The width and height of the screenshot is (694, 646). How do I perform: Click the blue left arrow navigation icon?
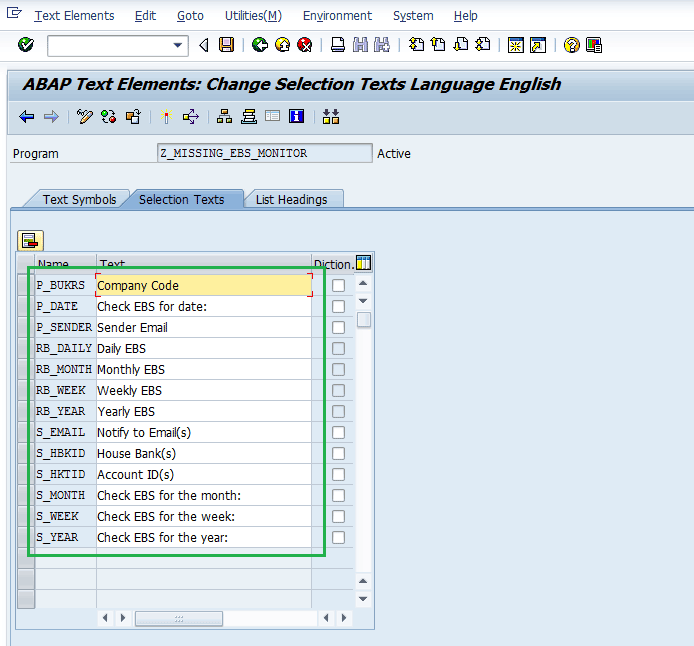tap(27, 117)
